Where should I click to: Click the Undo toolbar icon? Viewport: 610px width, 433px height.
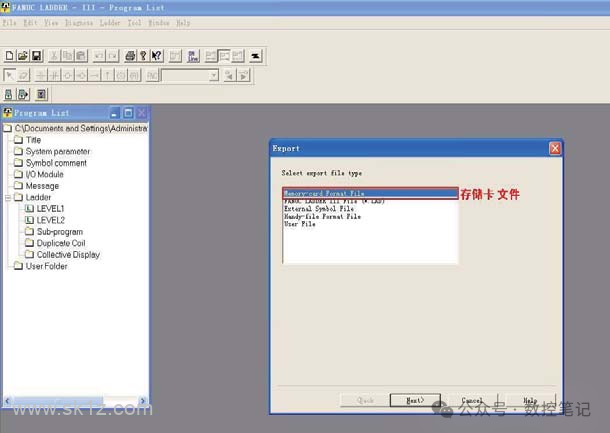(99, 56)
